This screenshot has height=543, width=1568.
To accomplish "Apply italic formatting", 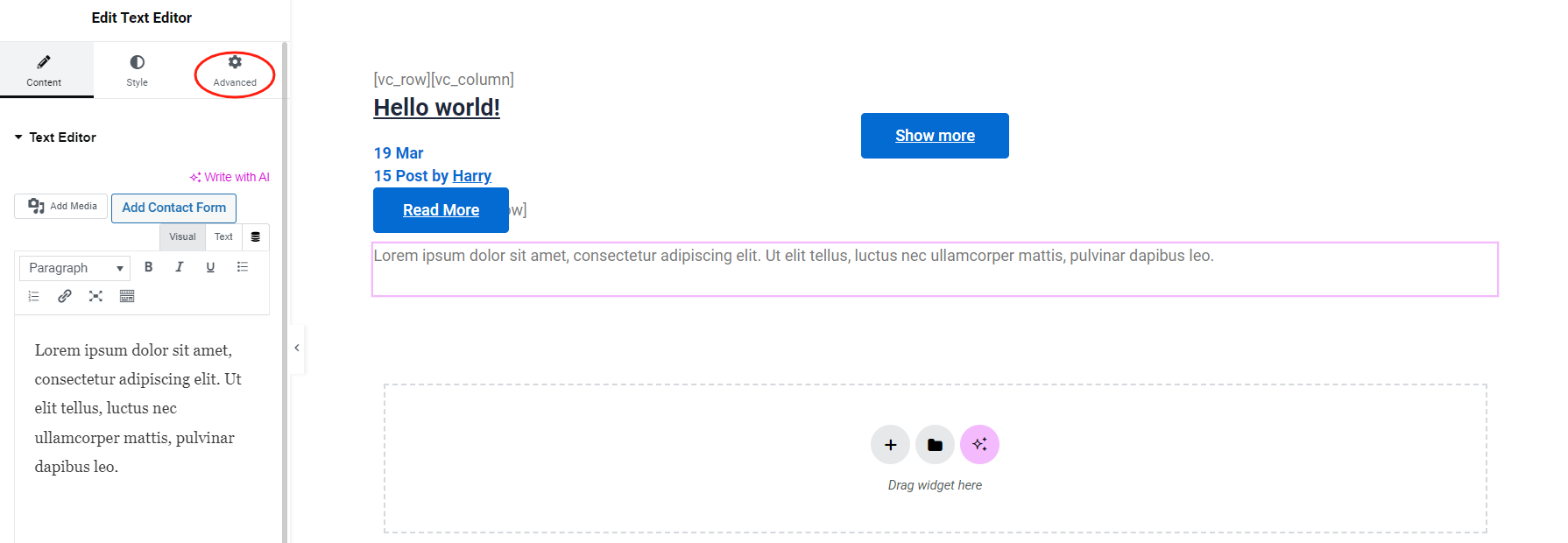I will click(x=179, y=266).
